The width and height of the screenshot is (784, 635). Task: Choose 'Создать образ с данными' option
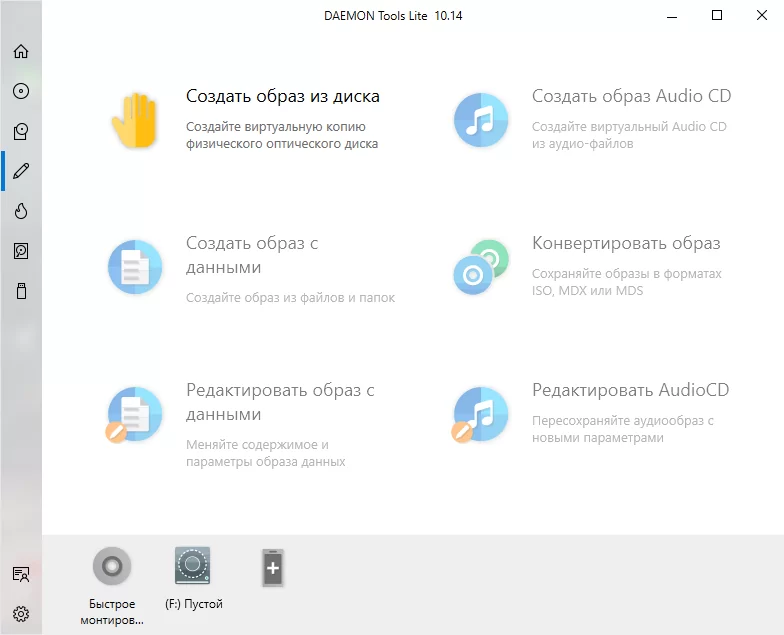252,255
